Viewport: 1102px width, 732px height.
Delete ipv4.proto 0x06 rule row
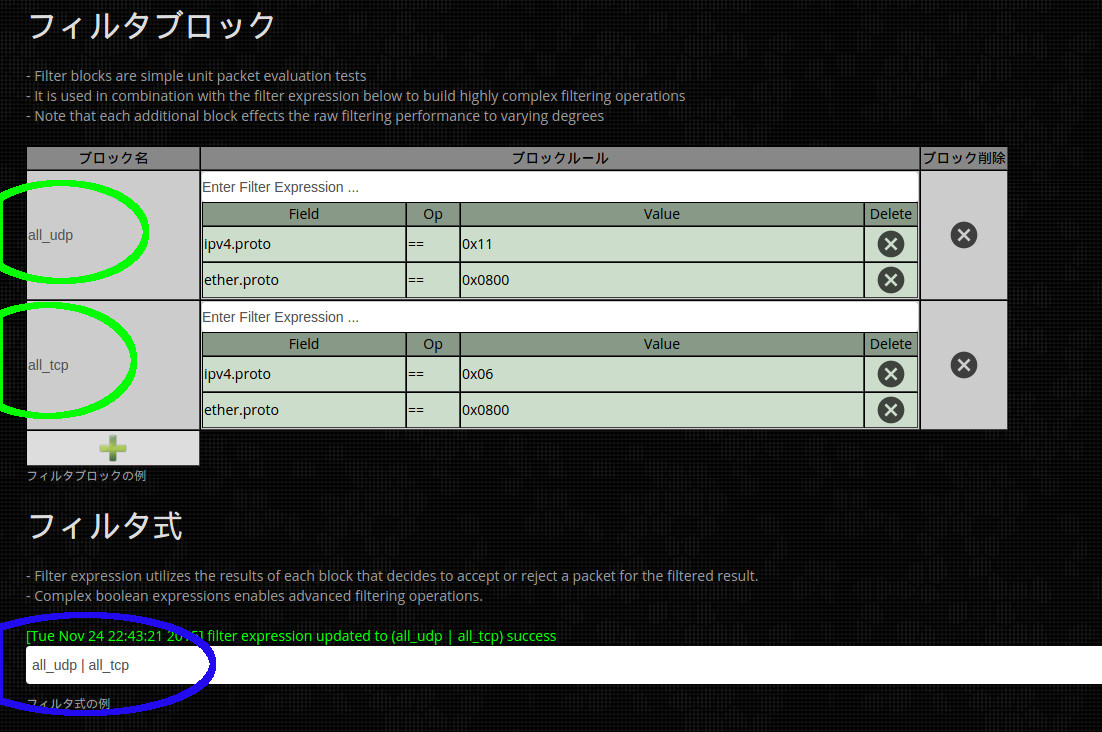[x=890, y=374]
